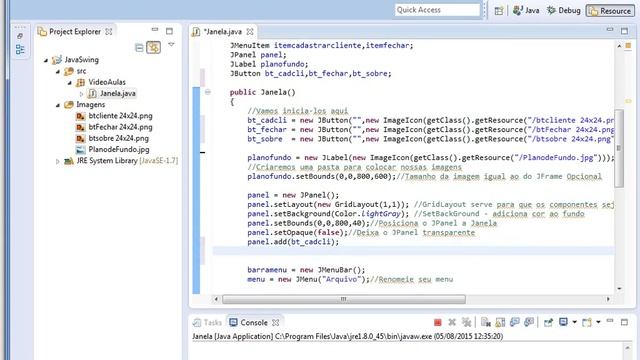Open the Outline fast view on the left trim
The height and width of the screenshot is (360, 640).
(20, 49)
